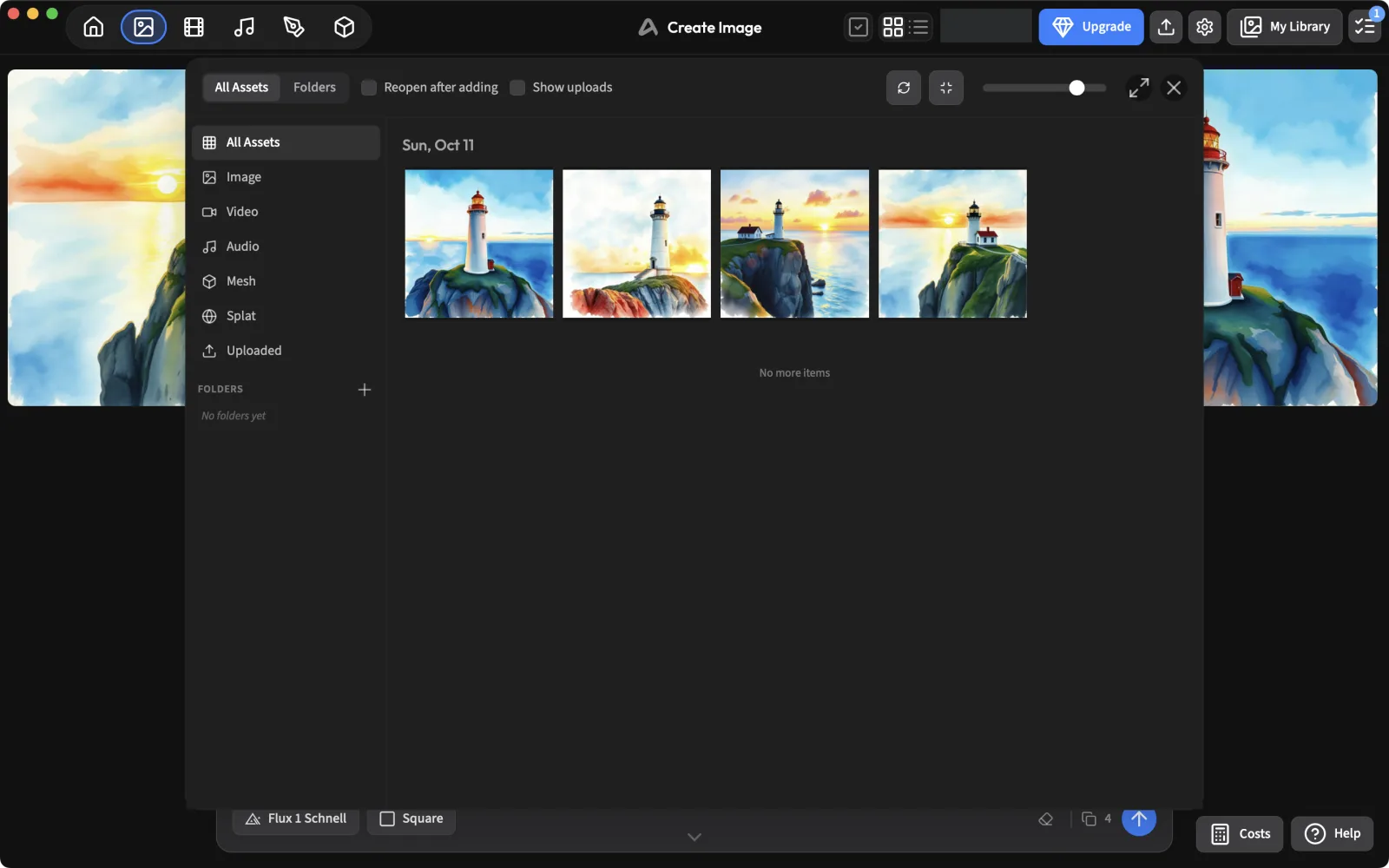This screenshot has width=1389, height=868.
Task: Toggle the selection checkbox icon in top bar
Action: point(859,27)
